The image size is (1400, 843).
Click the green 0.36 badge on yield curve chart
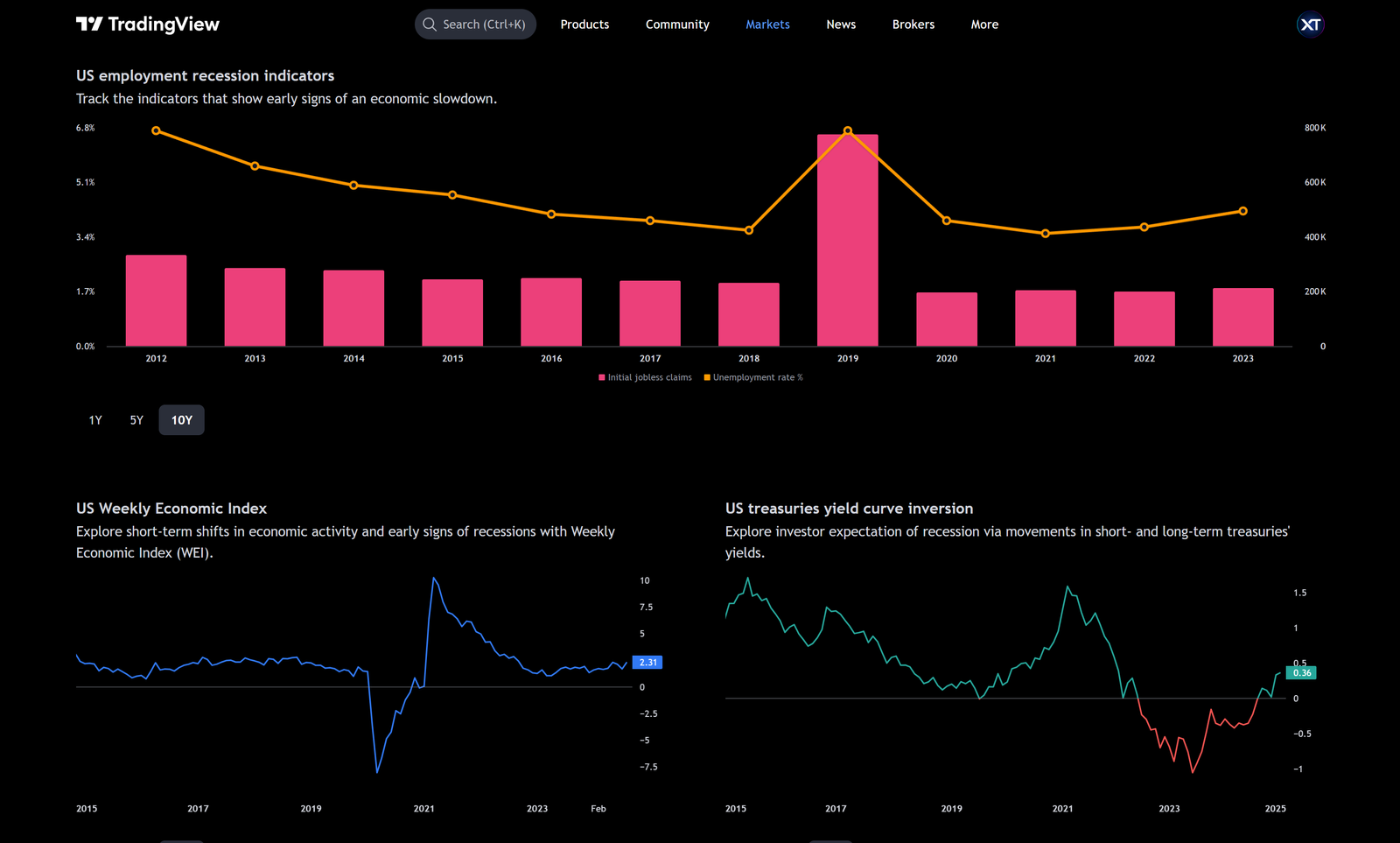tap(1301, 672)
